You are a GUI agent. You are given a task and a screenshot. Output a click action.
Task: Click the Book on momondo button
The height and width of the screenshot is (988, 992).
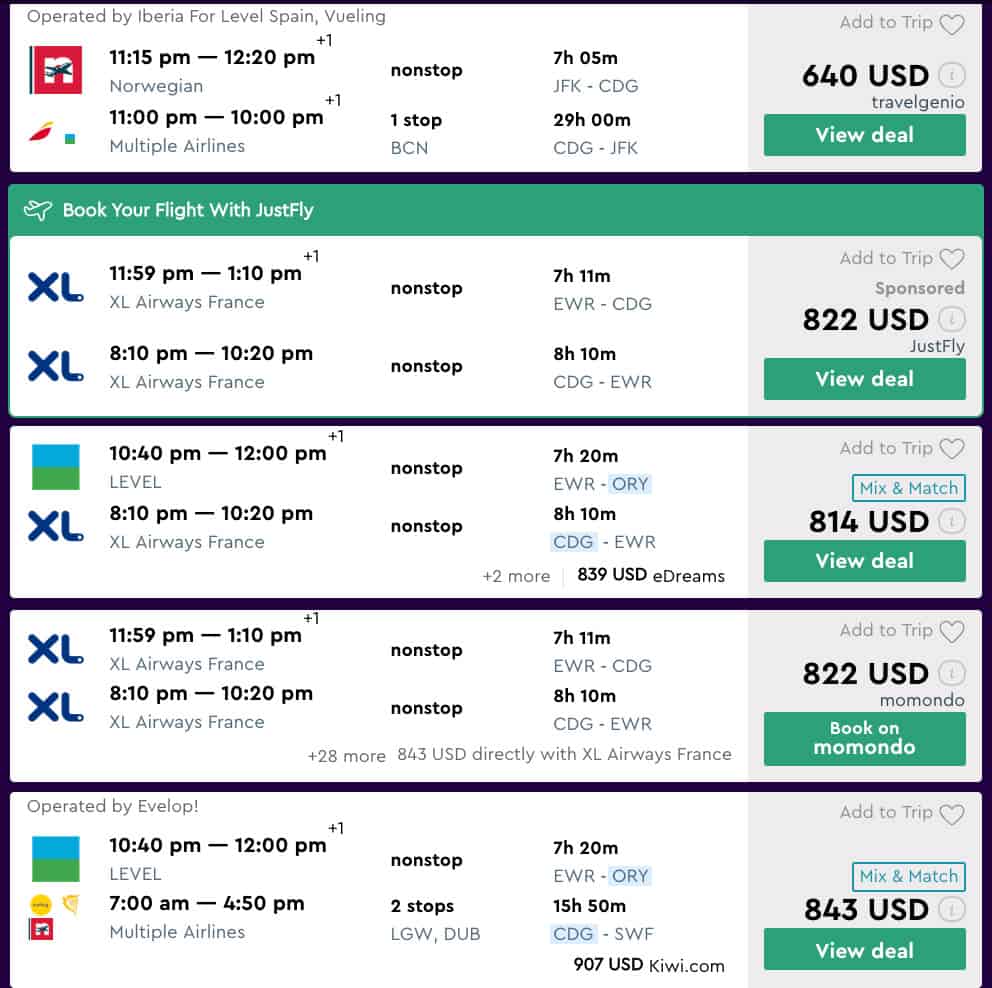click(864, 738)
